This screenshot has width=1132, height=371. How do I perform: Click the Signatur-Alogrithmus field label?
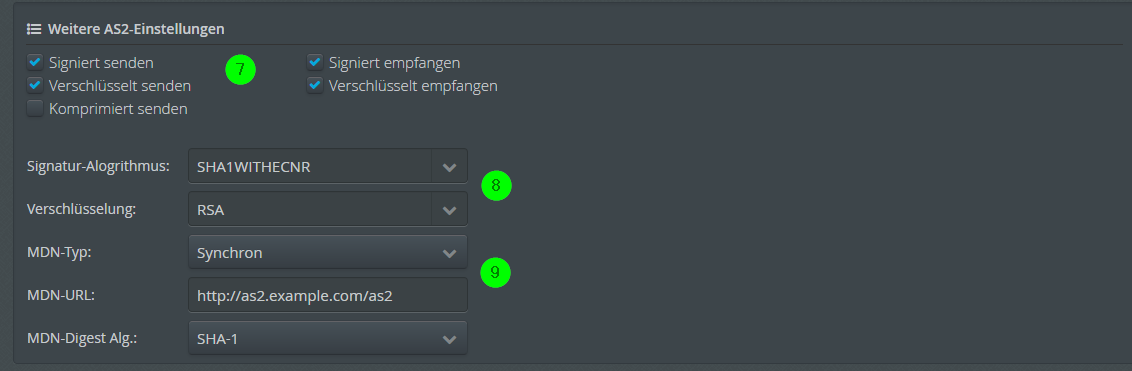[x=98, y=167]
